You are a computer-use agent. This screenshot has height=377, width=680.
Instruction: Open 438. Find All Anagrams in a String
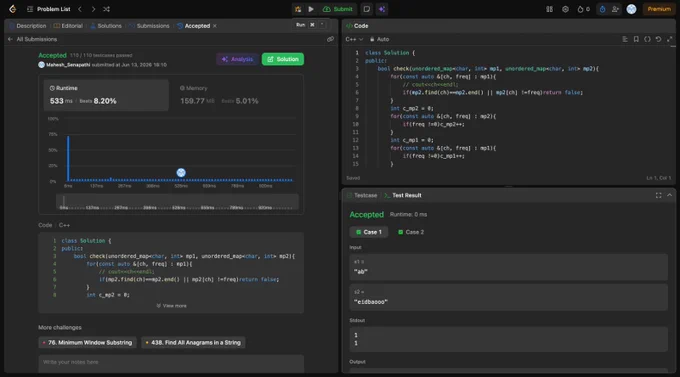tap(193, 342)
